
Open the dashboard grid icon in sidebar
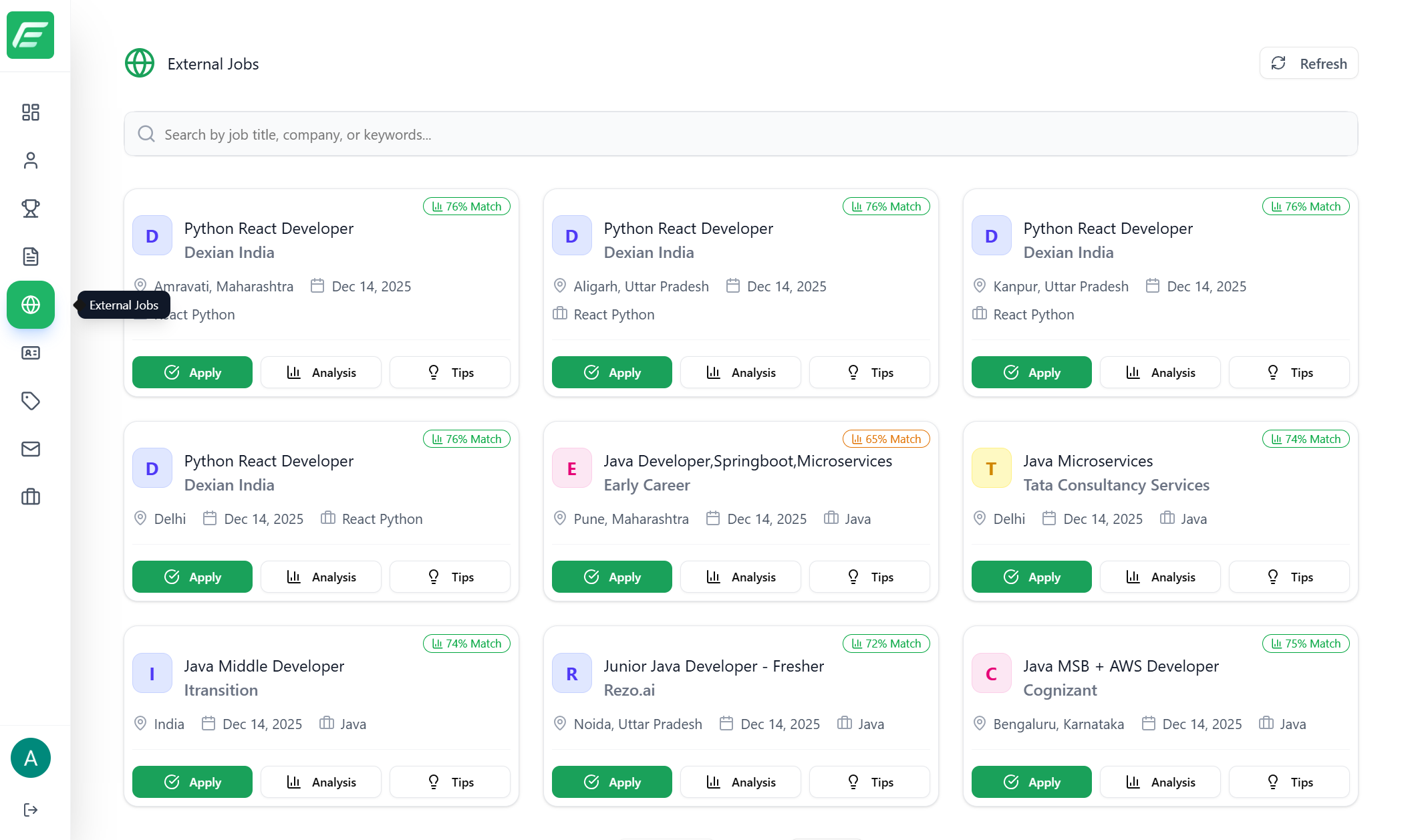pos(30,112)
